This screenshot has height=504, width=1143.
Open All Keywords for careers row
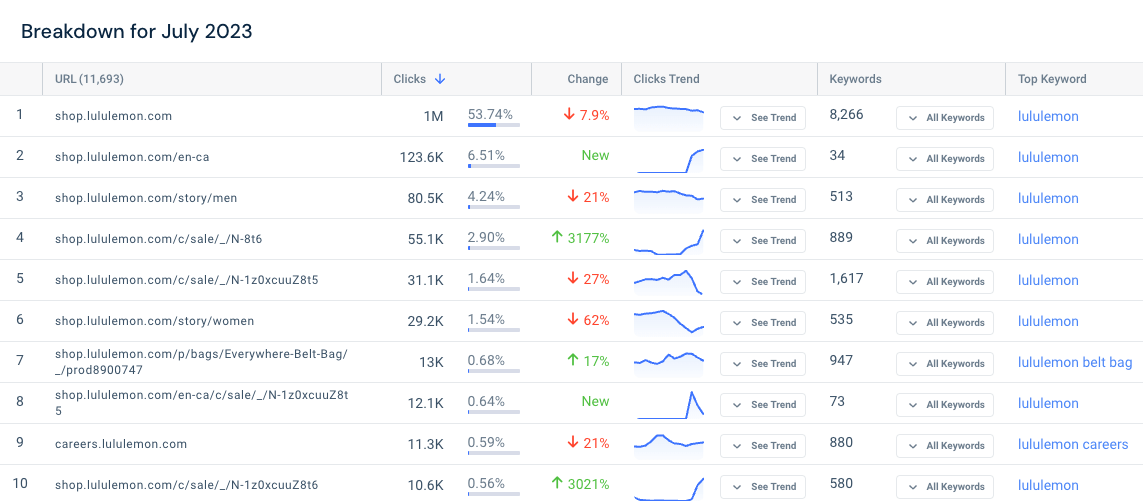(x=945, y=445)
